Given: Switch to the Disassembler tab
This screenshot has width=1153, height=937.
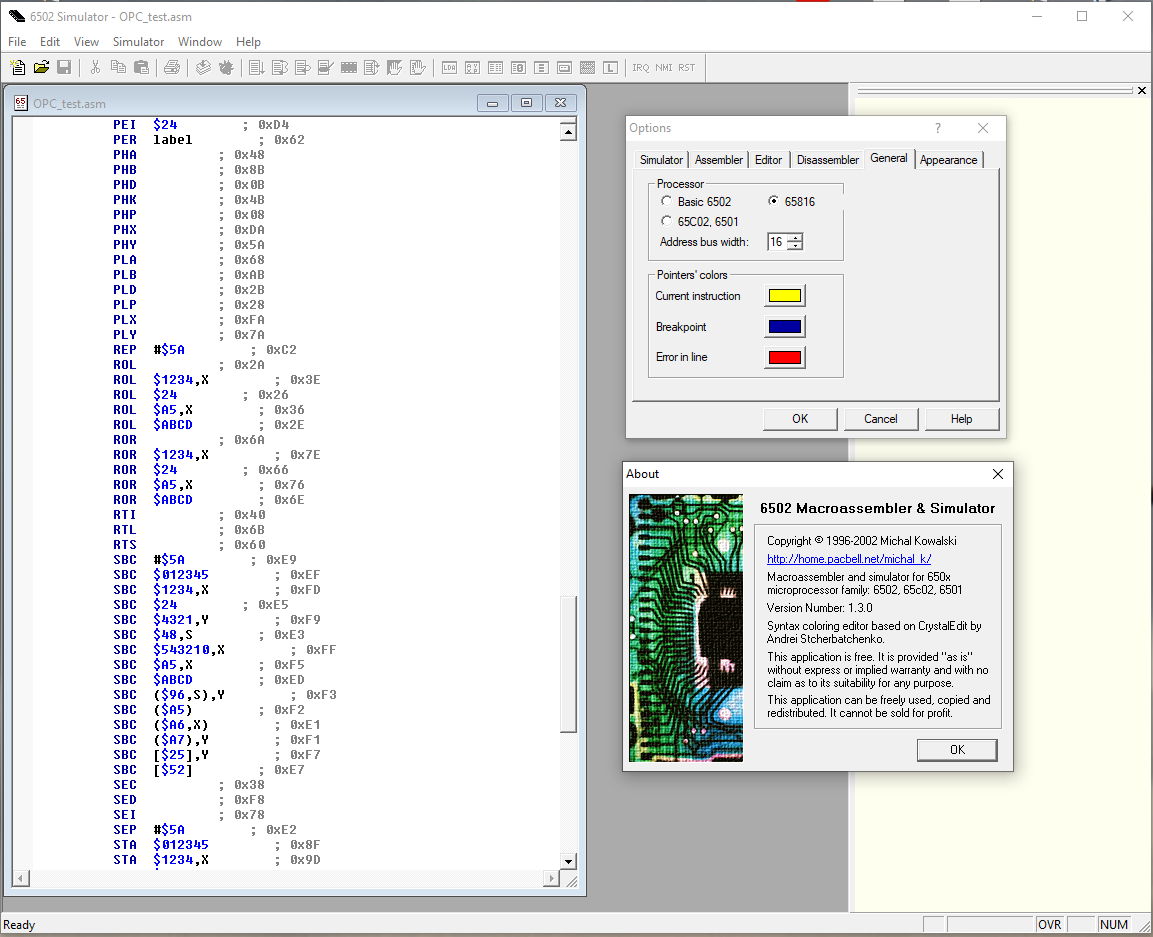Looking at the screenshot, I should click(827, 160).
